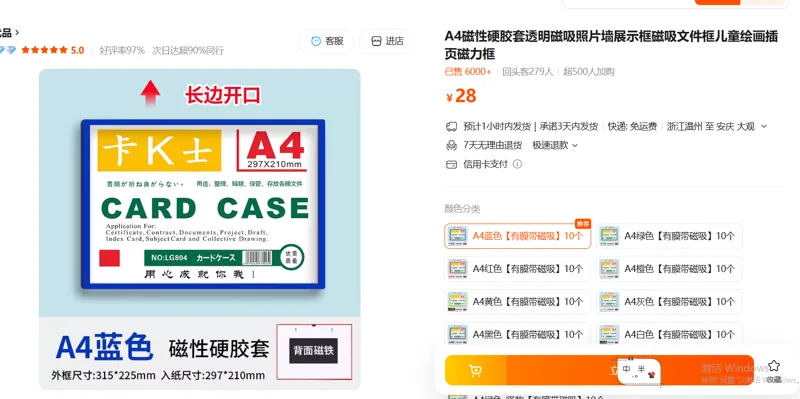Click the 5.0 star rating

pos(53,50)
